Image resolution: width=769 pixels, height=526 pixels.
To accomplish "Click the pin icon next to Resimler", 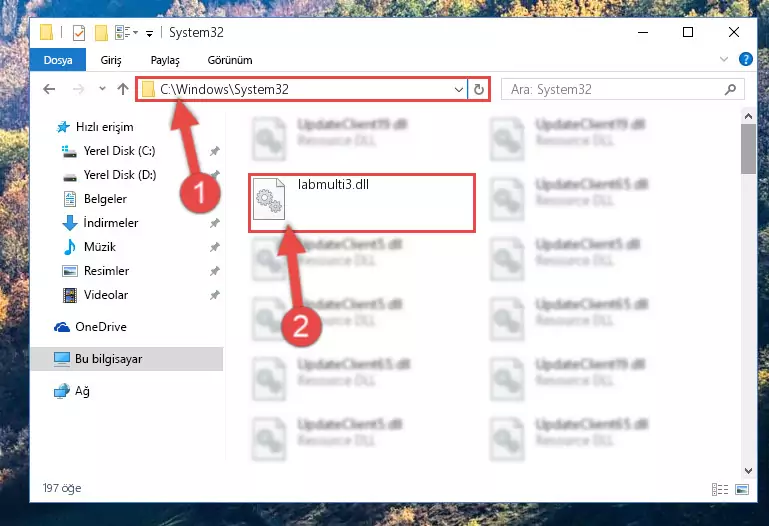I will point(214,272).
